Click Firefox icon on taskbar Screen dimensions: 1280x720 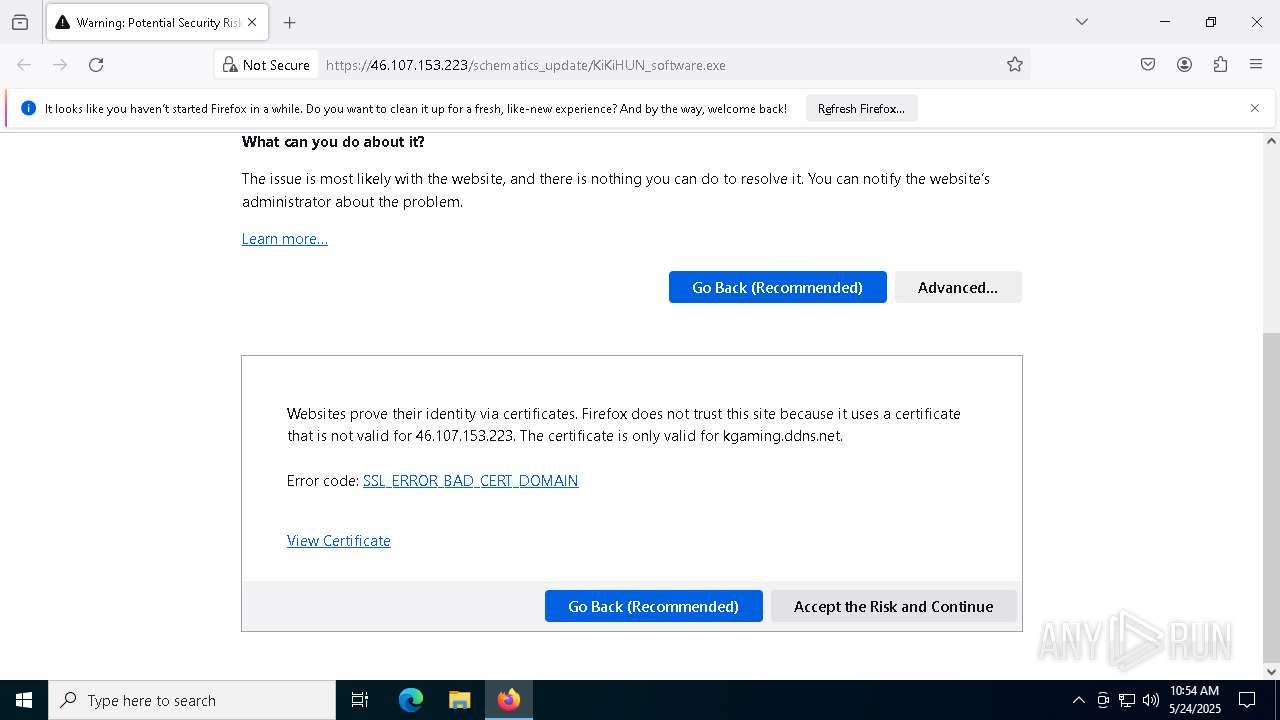coord(508,700)
